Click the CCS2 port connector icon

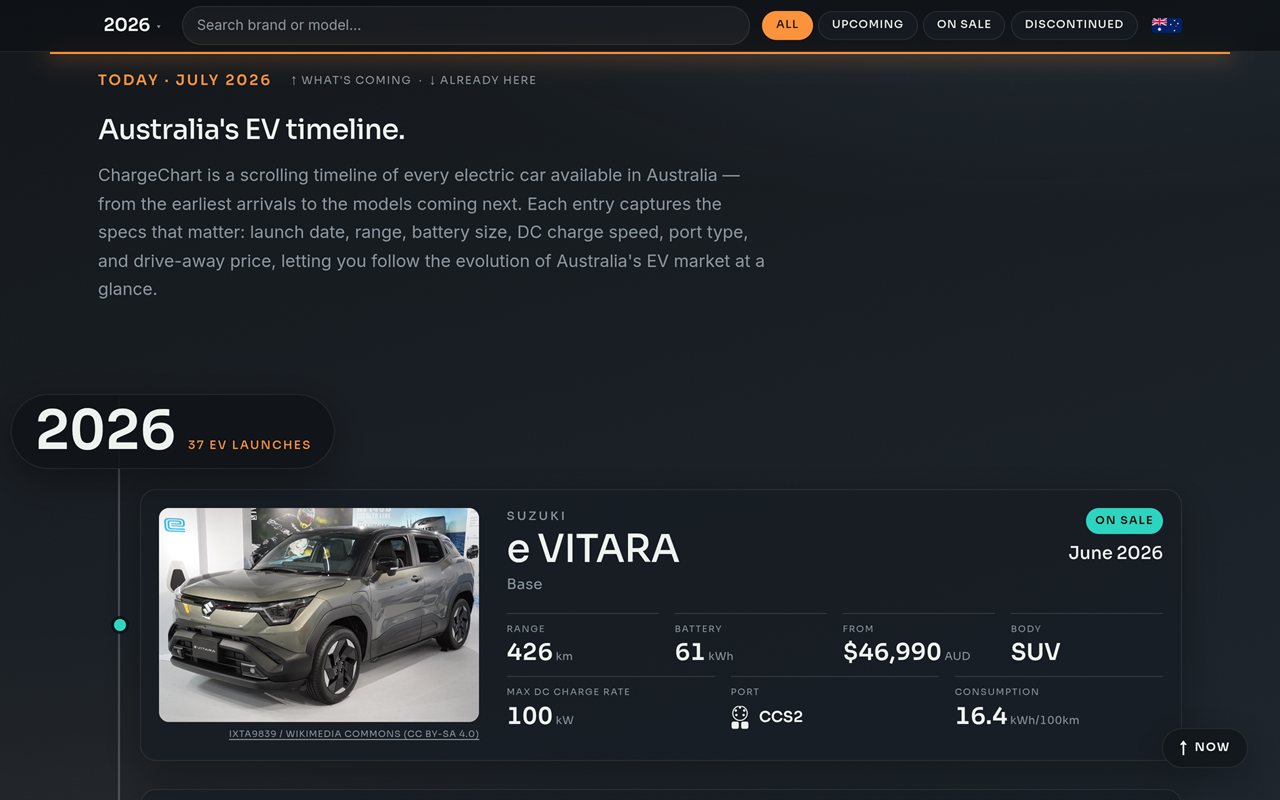[740, 717]
